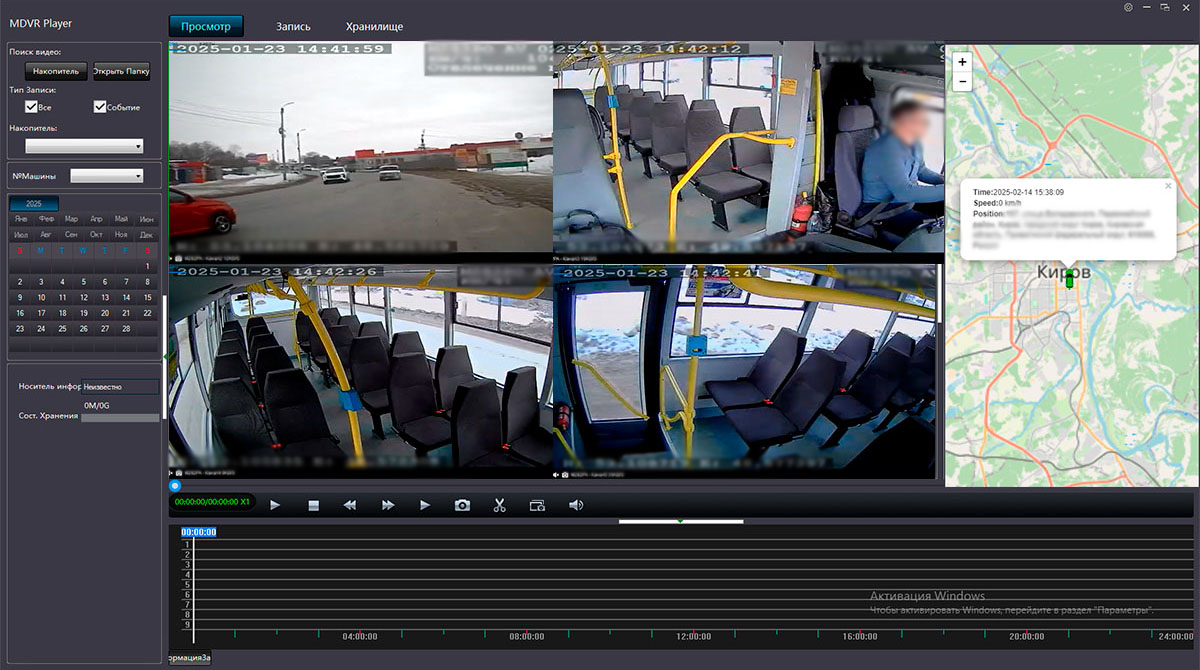
Task: Click the rewind double-arrow icon
Action: 349,506
